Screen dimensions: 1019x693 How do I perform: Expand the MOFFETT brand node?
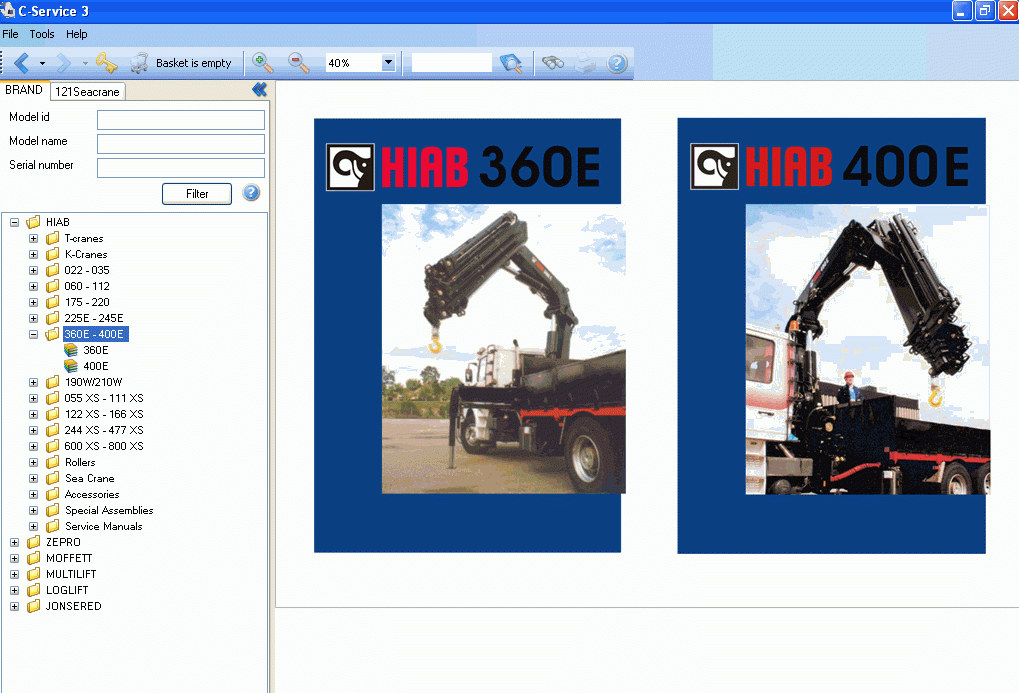pyautogui.click(x=14, y=558)
